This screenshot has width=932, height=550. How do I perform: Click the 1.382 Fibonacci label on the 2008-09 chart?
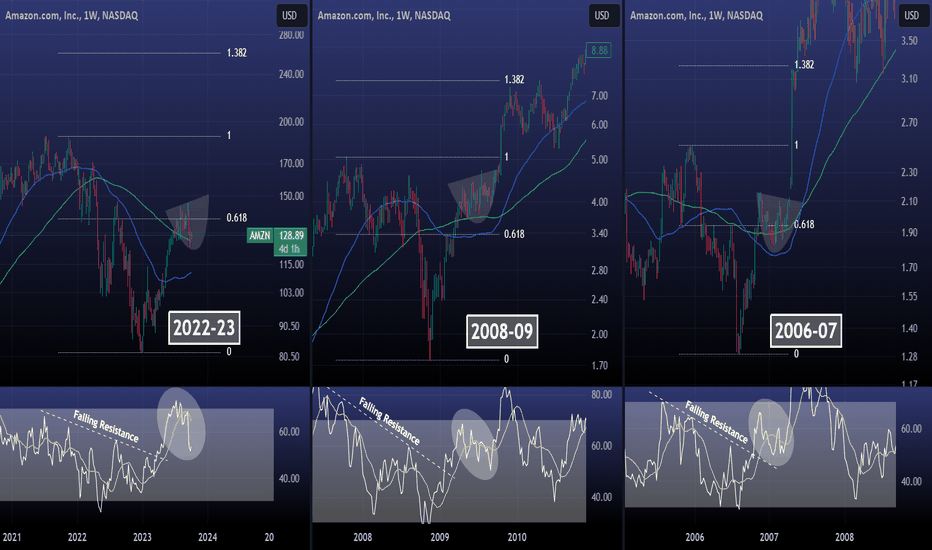[x=514, y=80]
